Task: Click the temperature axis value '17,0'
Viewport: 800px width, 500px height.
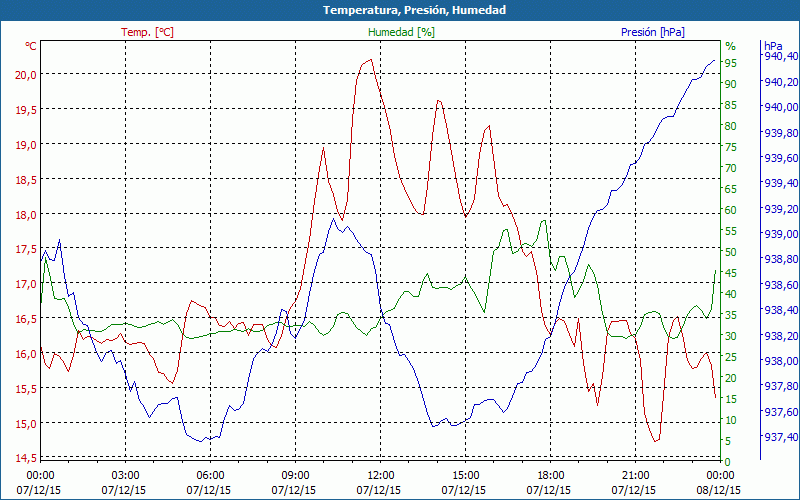Action: pyautogui.click(x=26, y=284)
